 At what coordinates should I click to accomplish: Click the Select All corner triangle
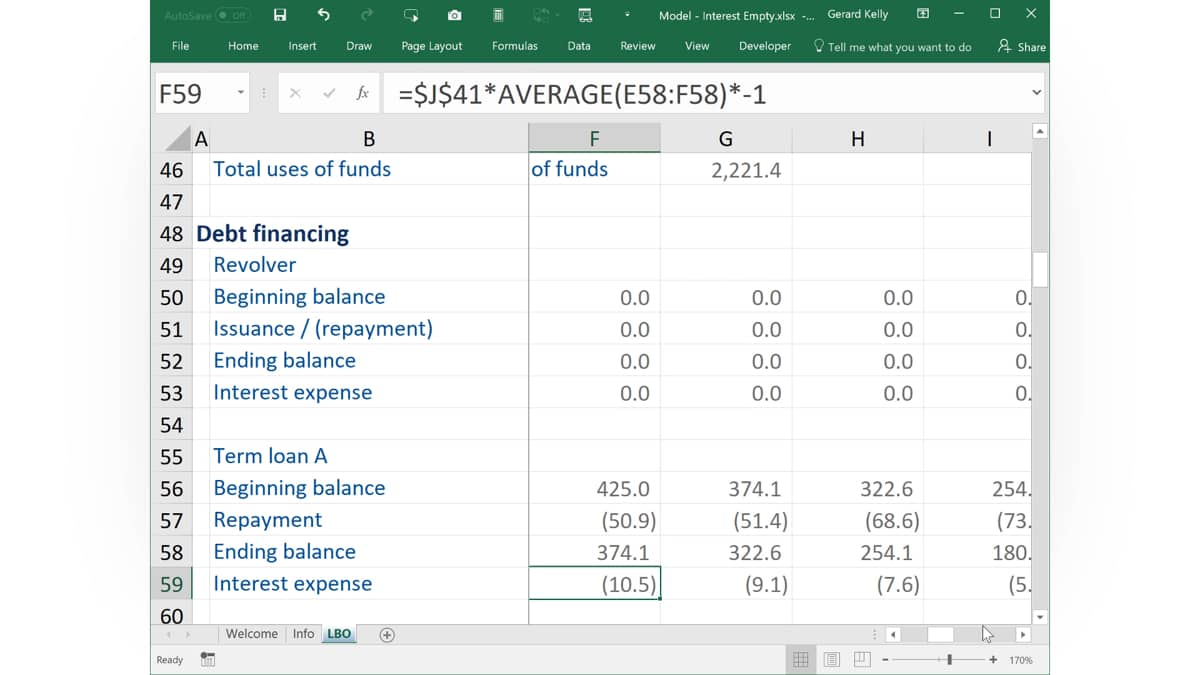pos(176,139)
